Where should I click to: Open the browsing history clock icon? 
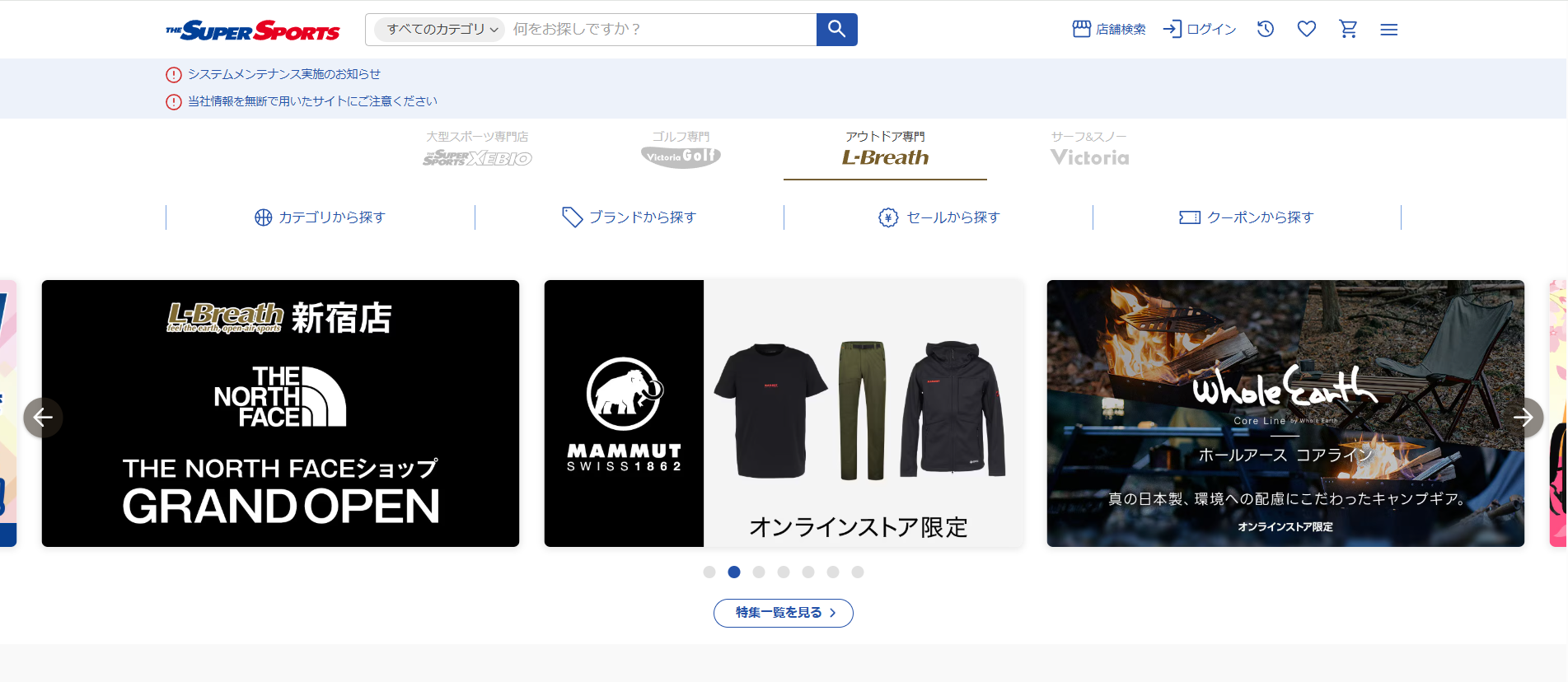(x=1266, y=30)
